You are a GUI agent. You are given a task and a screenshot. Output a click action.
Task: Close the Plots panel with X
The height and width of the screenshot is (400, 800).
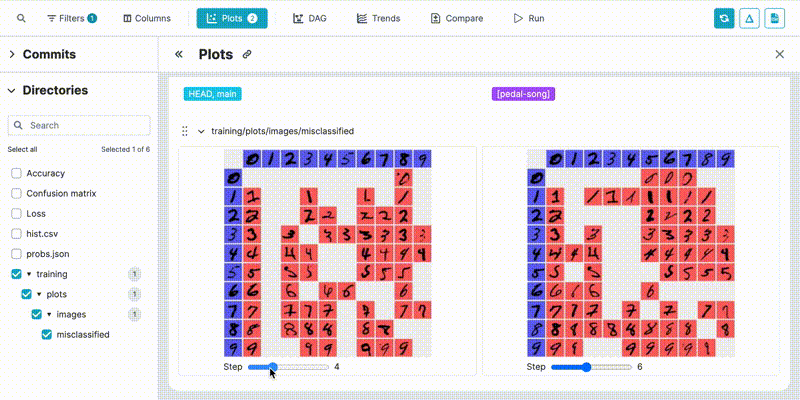(780, 55)
